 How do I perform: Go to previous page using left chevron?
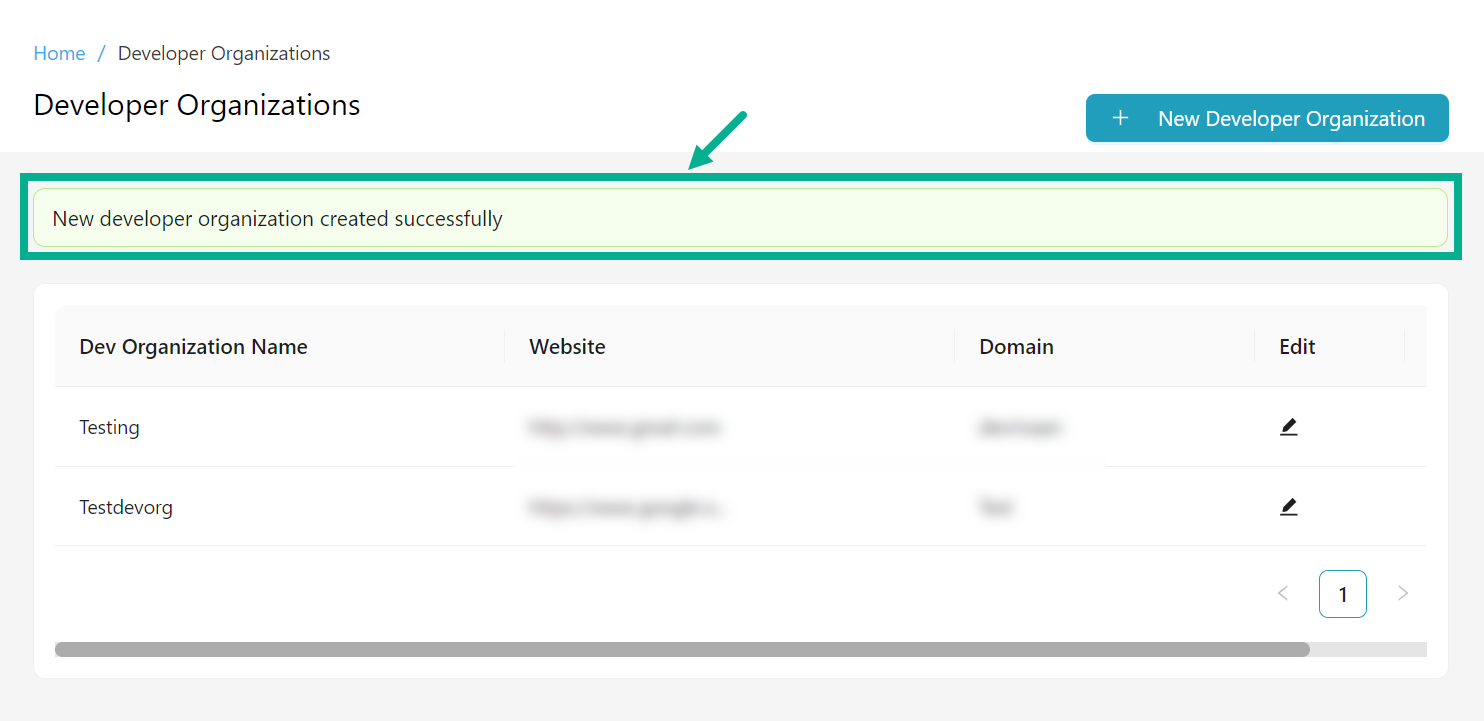coord(1283,593)
